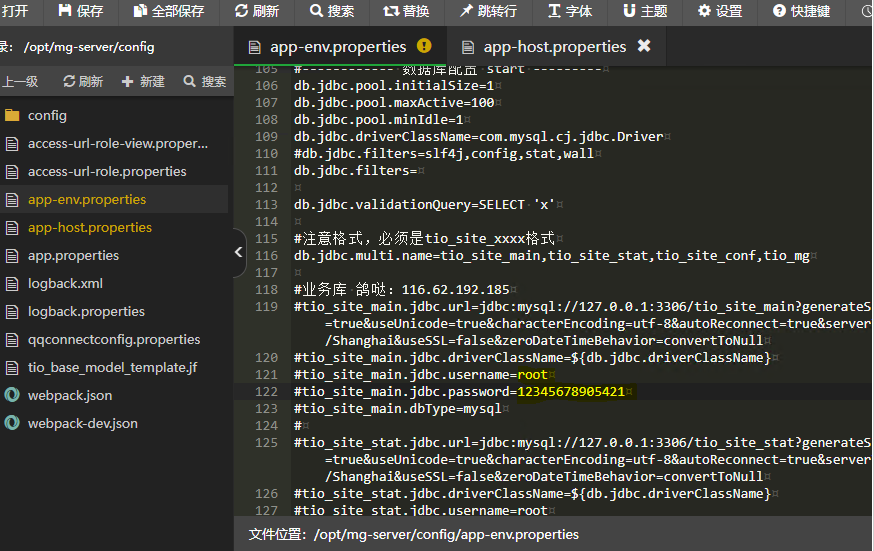Switch to app-env.properties tab
Image resolution: width=874 pixels, height=551 pixels.
(x=338, y=47)
